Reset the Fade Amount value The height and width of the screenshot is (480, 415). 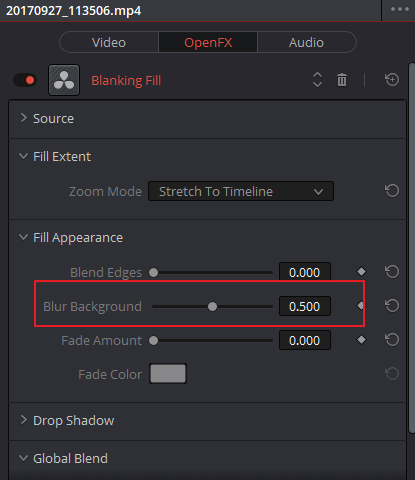pos(392,340)
